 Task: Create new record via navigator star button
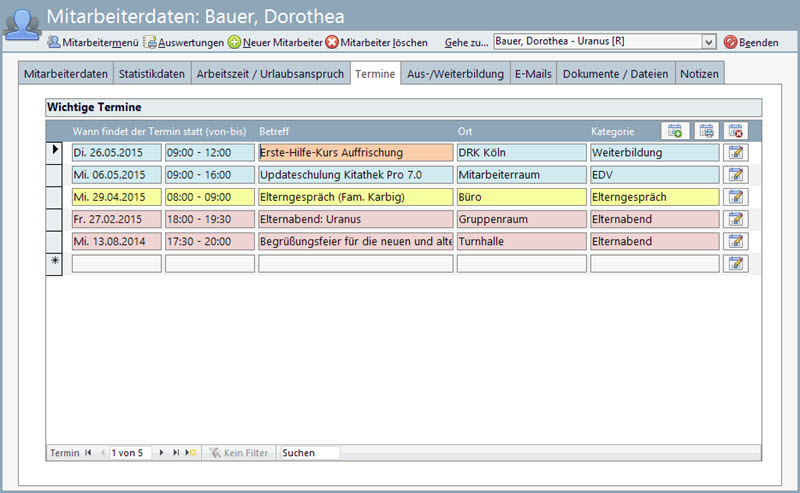[x=190, y=453]
